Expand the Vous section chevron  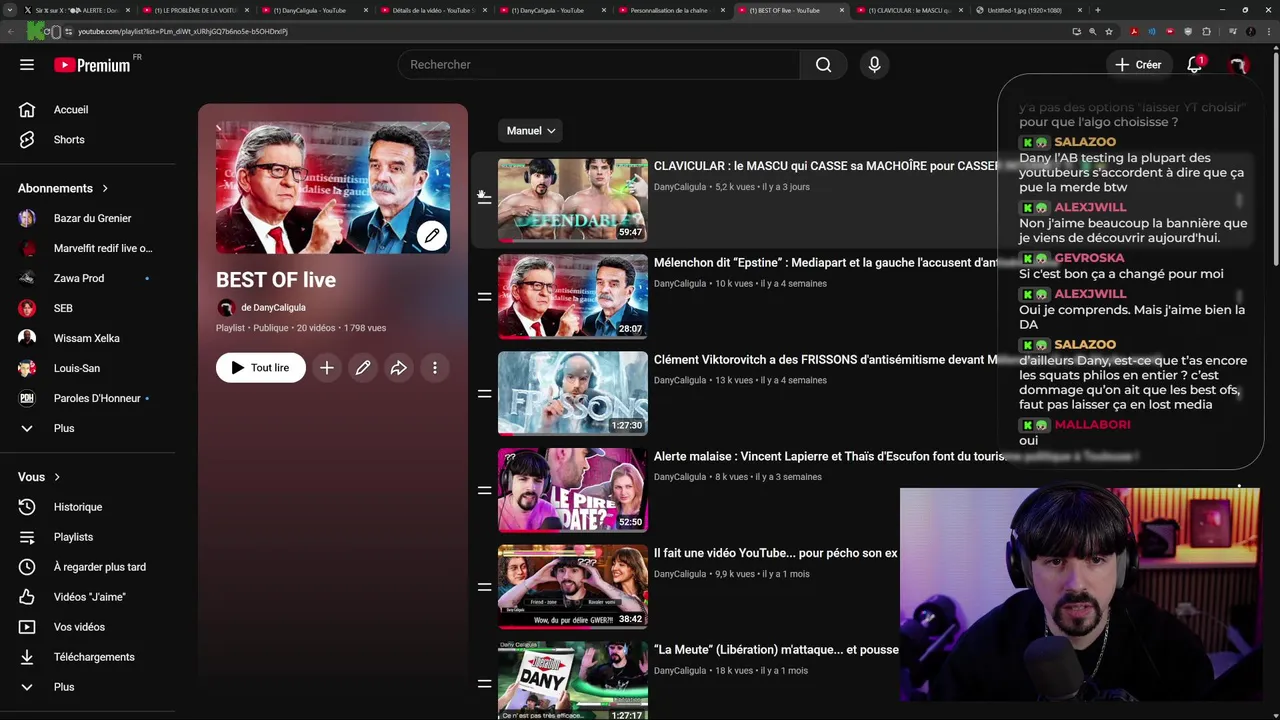(x=57, y=477)
